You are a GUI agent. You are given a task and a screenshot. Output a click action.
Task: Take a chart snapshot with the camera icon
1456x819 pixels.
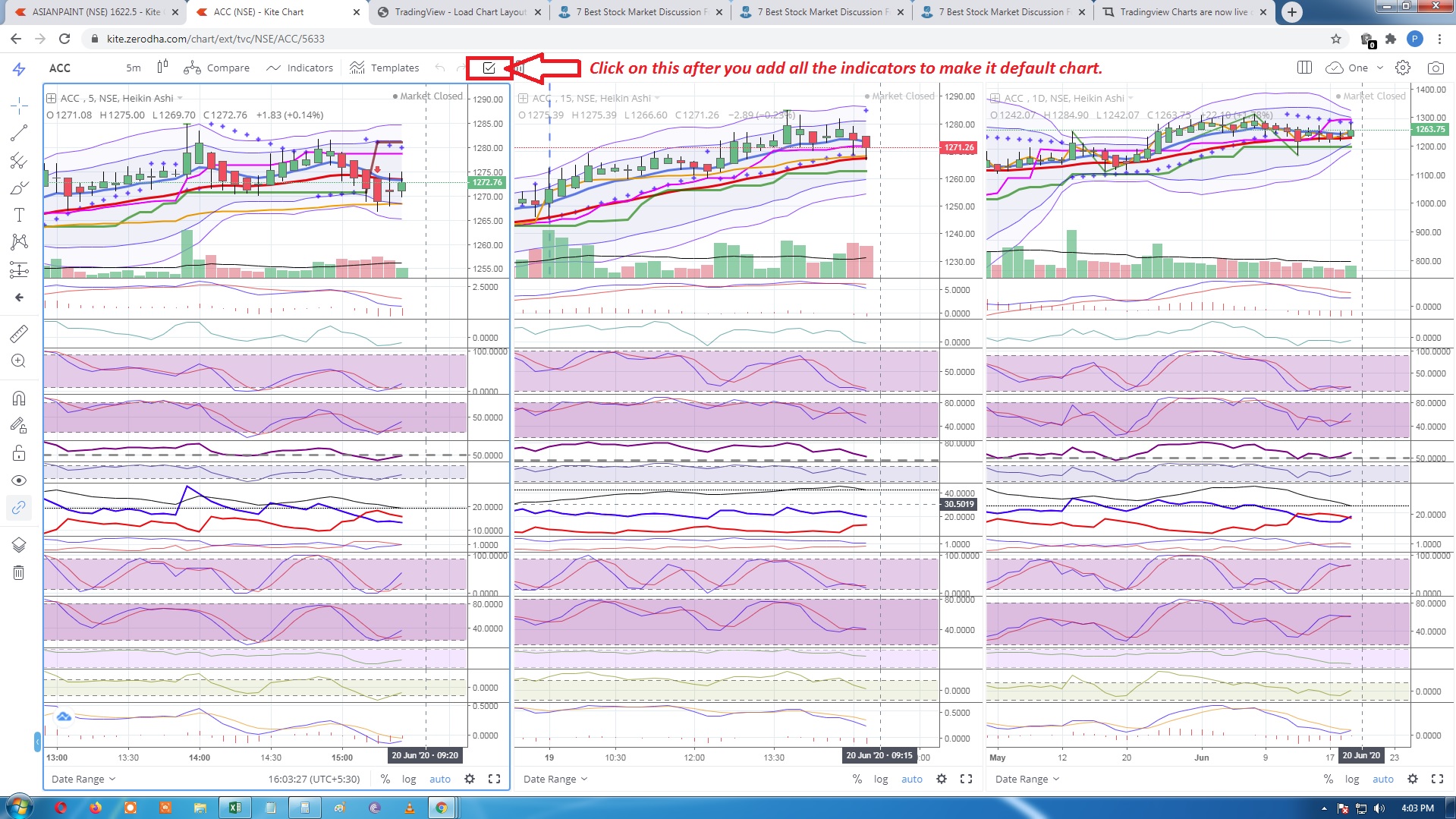pos(1436,68)
